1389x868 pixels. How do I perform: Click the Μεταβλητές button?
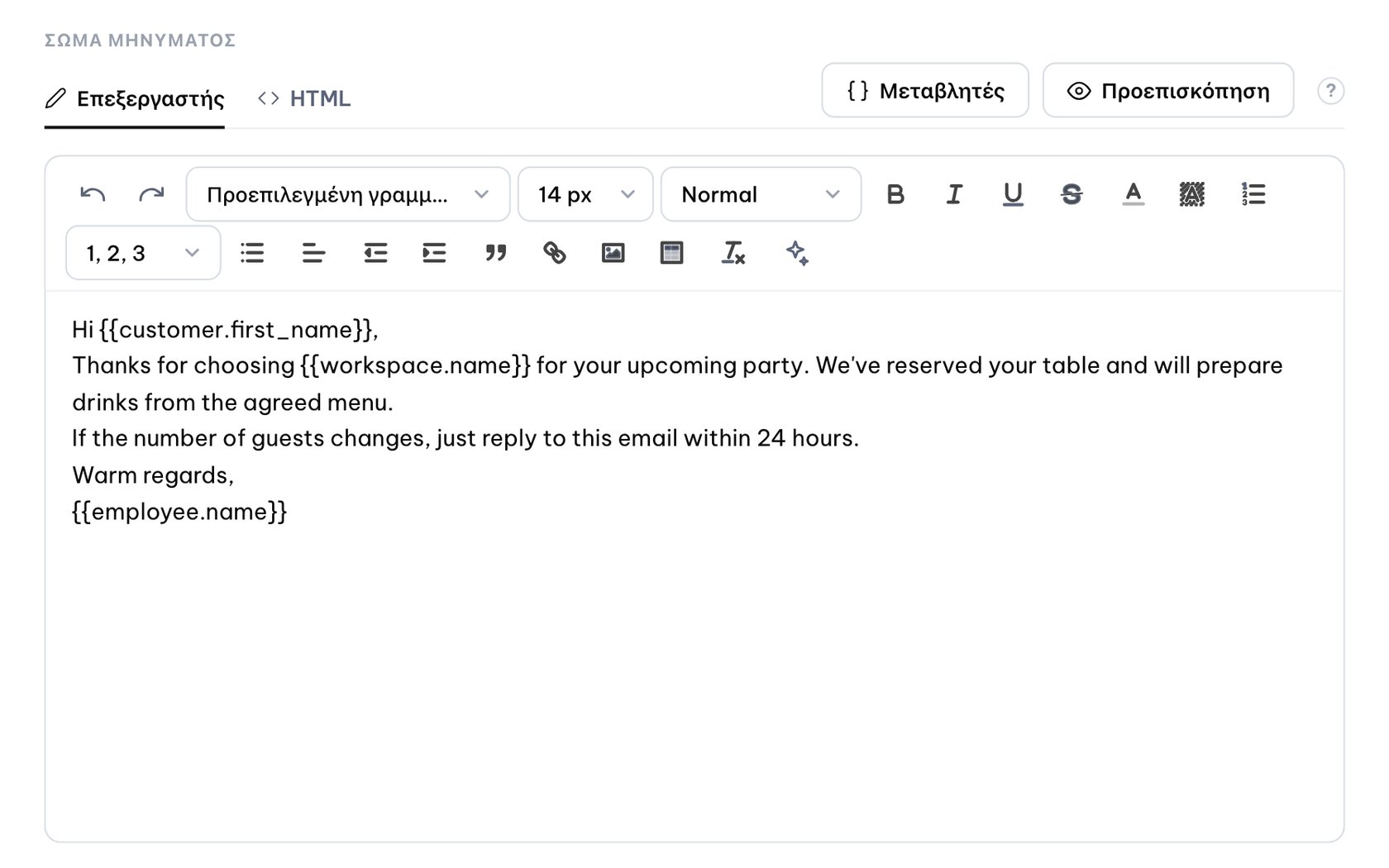click(925, 90)
